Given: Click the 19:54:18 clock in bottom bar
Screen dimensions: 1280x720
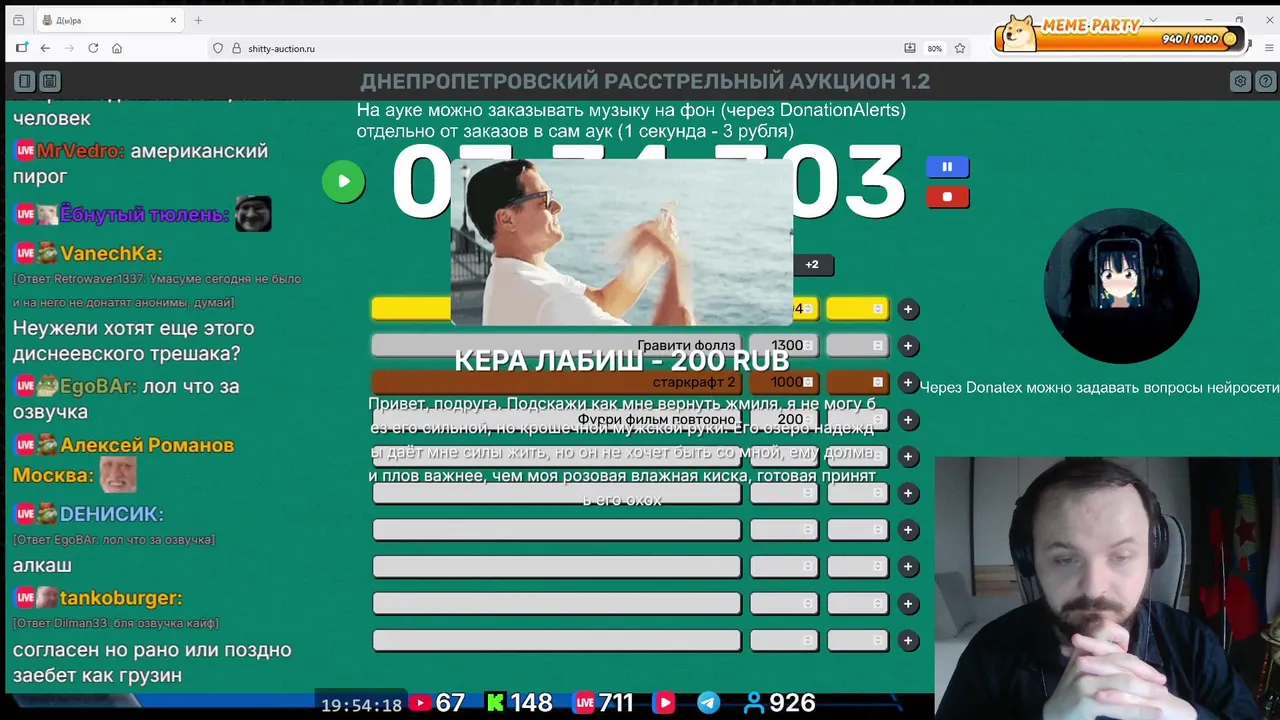Looking at the screenshot, I should [361, 705].
